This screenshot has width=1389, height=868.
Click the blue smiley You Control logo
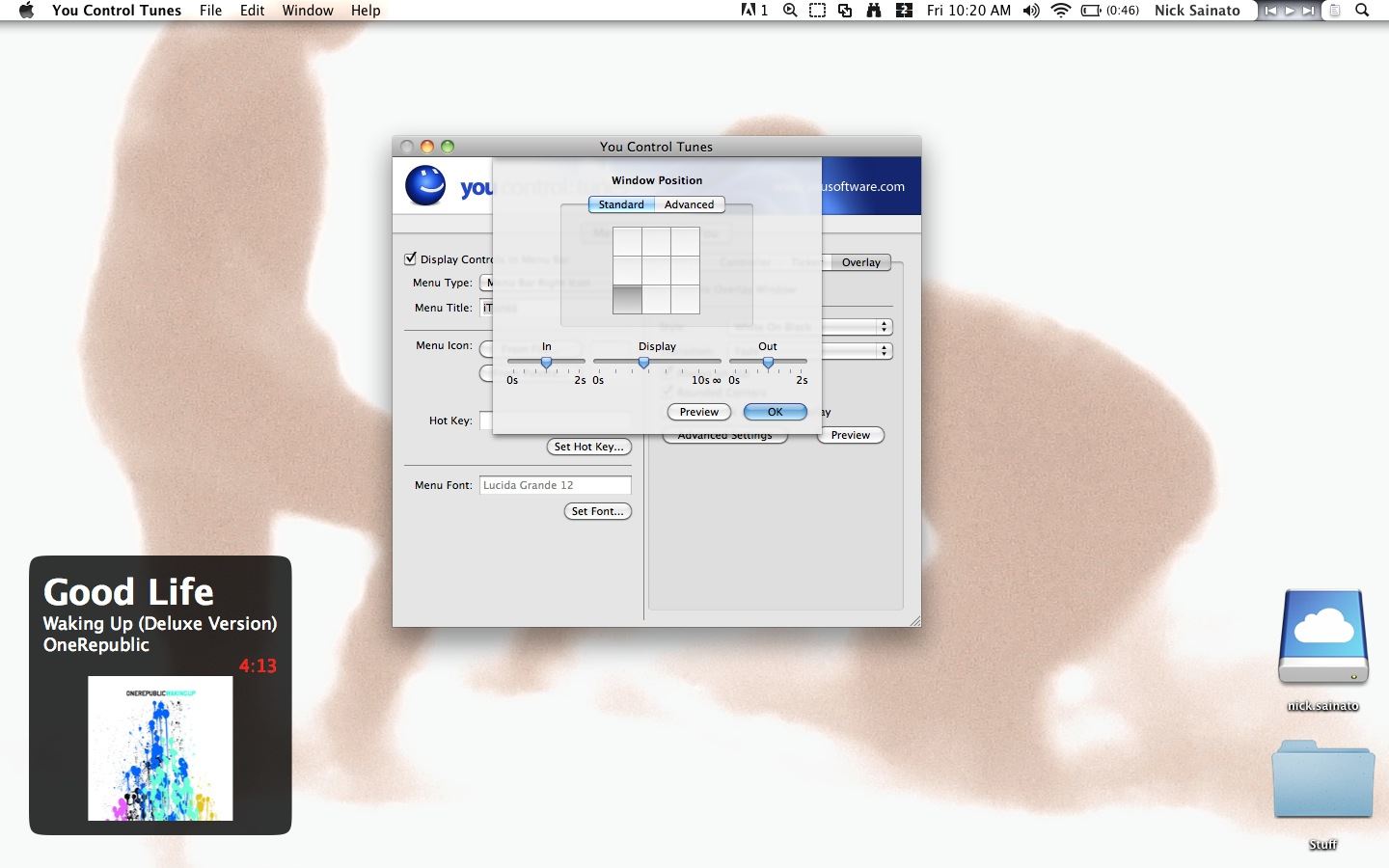(x=425, y=185)
